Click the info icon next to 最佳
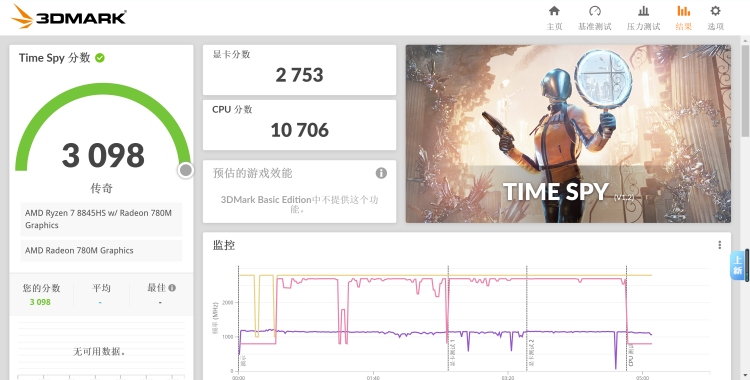Image resolution: width=750 pixels, height=380 pixels. [x=172, y=288]
